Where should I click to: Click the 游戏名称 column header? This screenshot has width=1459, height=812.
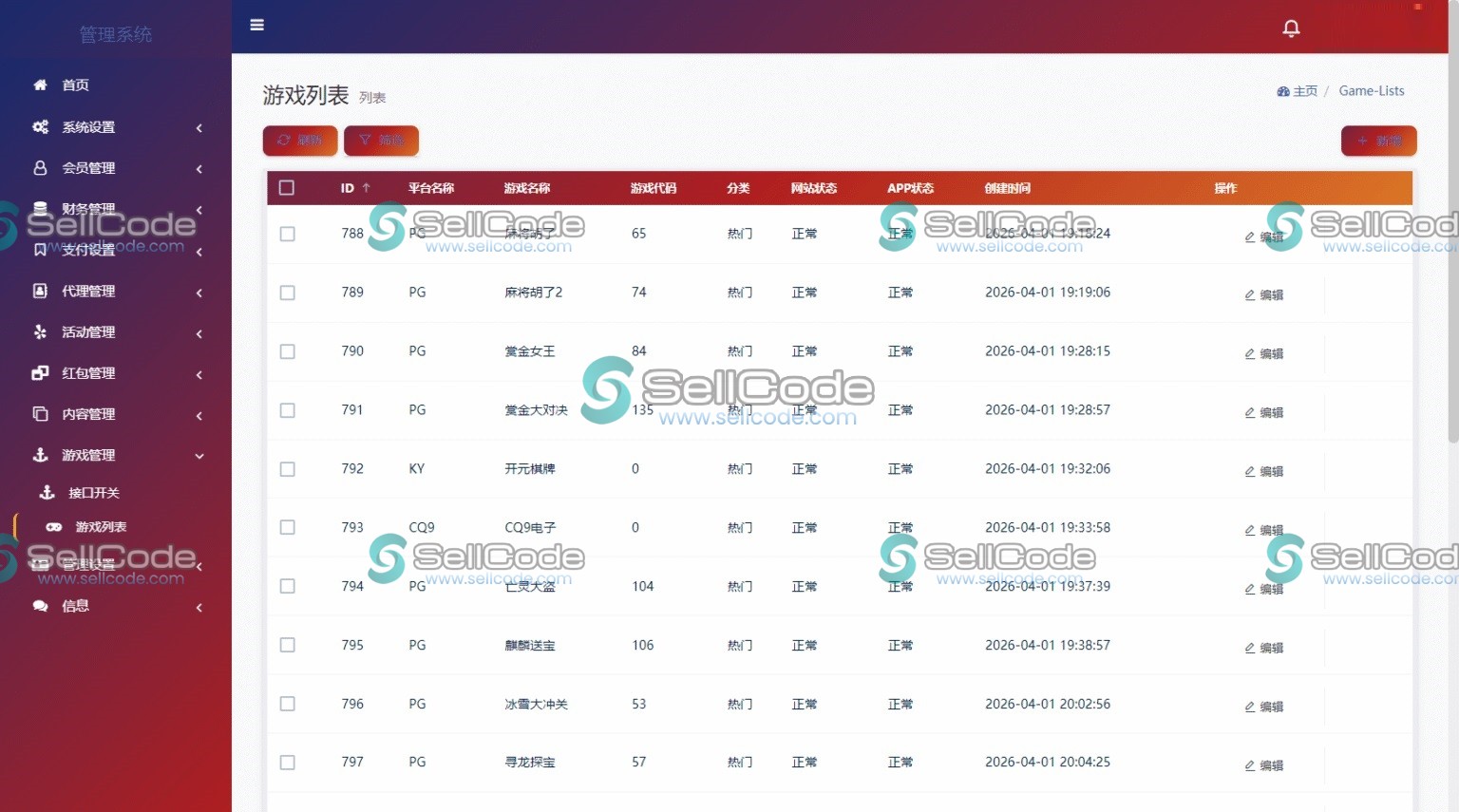527,188
